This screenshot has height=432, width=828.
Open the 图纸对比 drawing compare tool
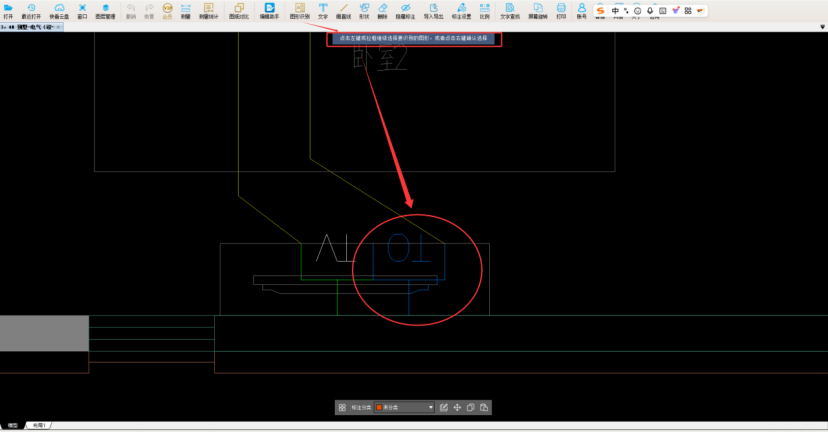coord(238,10)
